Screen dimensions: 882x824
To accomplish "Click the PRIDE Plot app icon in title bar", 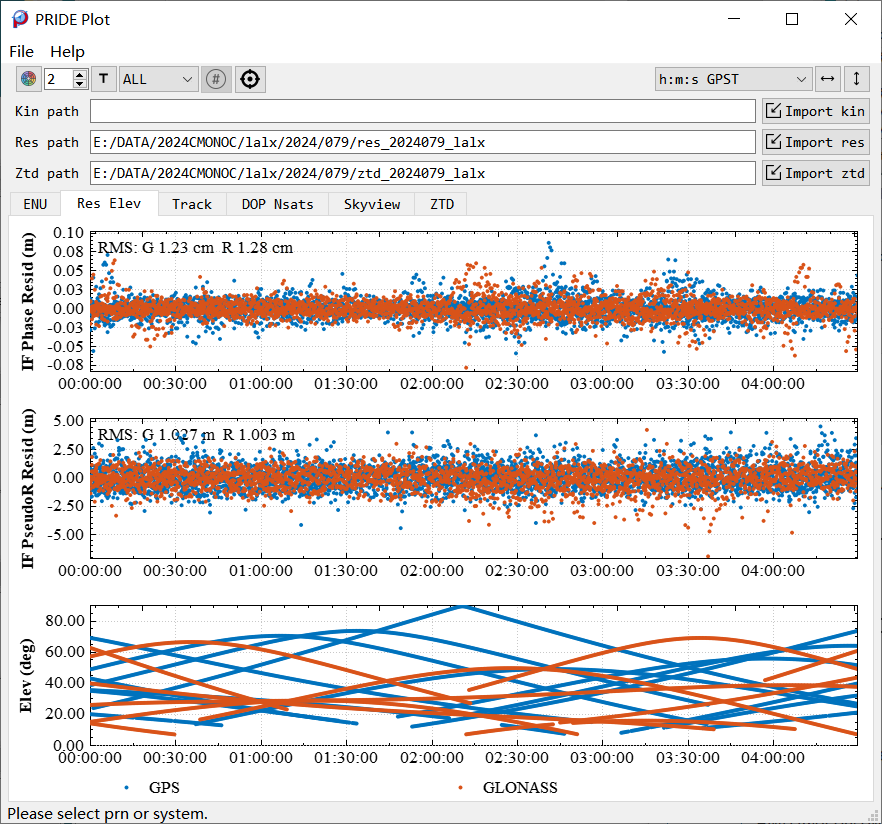I will [x=20, y=19].
